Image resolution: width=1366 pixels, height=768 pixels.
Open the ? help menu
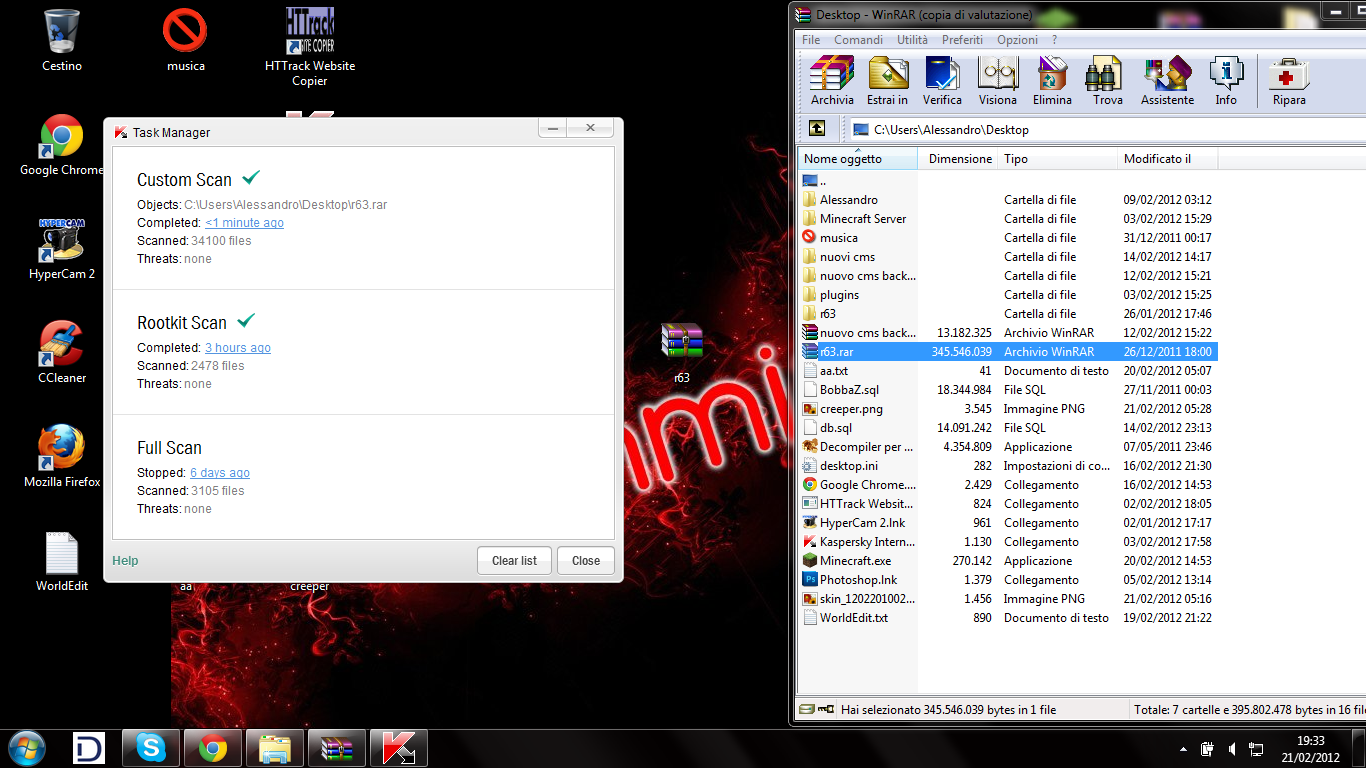pos(1054,40)
